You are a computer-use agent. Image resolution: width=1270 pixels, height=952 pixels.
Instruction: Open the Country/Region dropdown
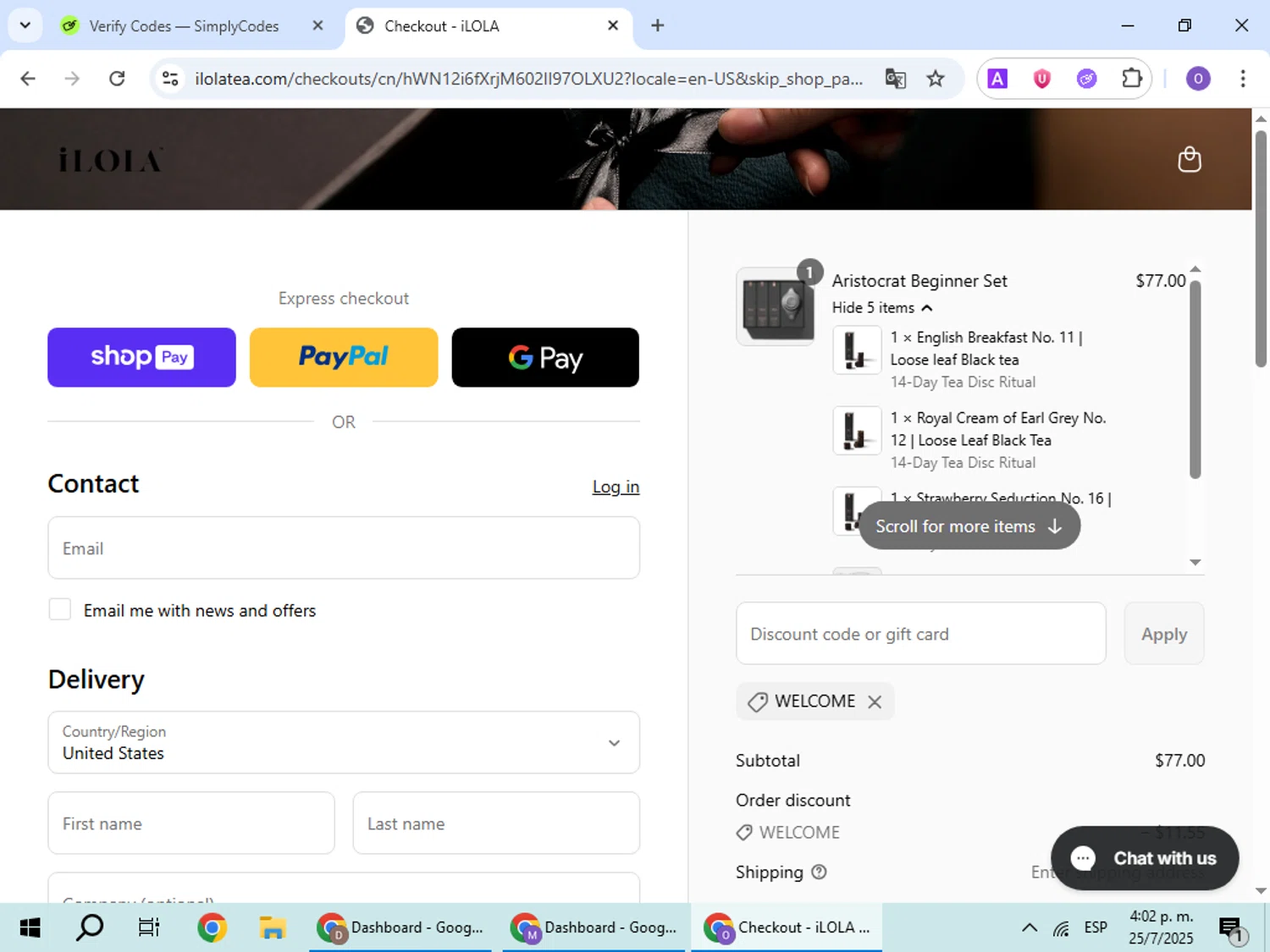[344, 742]
